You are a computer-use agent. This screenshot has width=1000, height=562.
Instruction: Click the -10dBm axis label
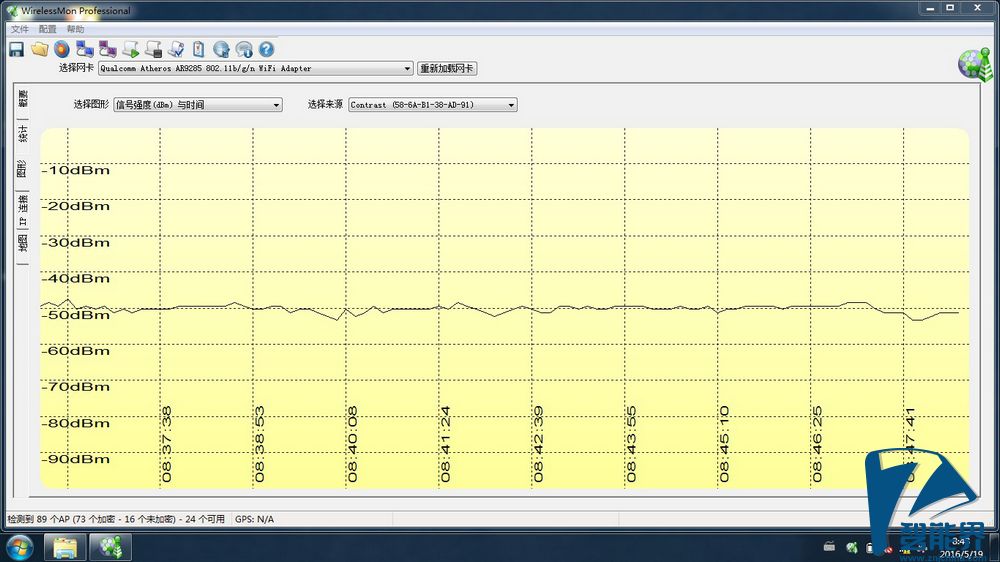pyautogui.click(x=76, y=170)
